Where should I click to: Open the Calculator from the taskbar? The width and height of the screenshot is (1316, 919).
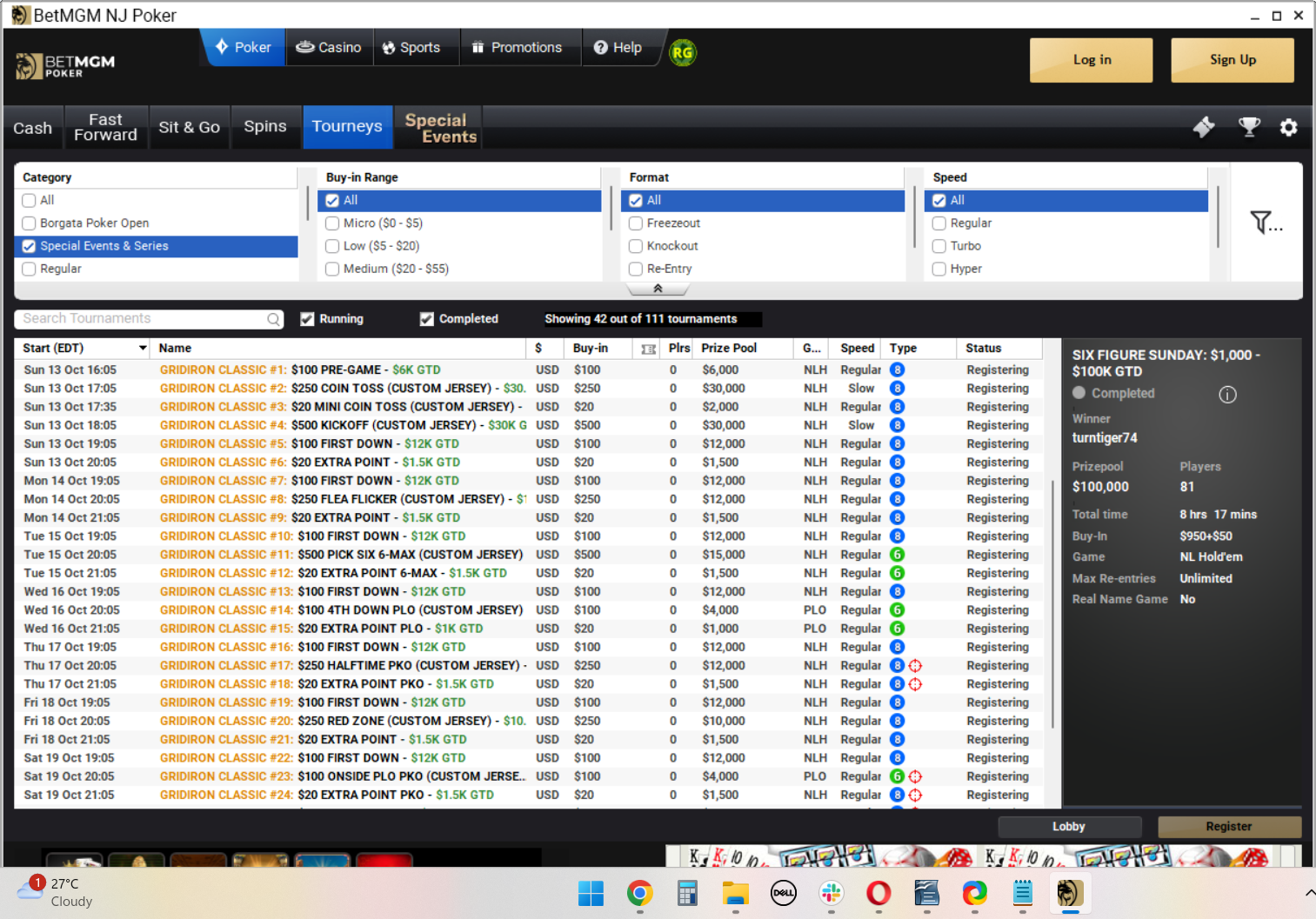click(x=687, y=893)
